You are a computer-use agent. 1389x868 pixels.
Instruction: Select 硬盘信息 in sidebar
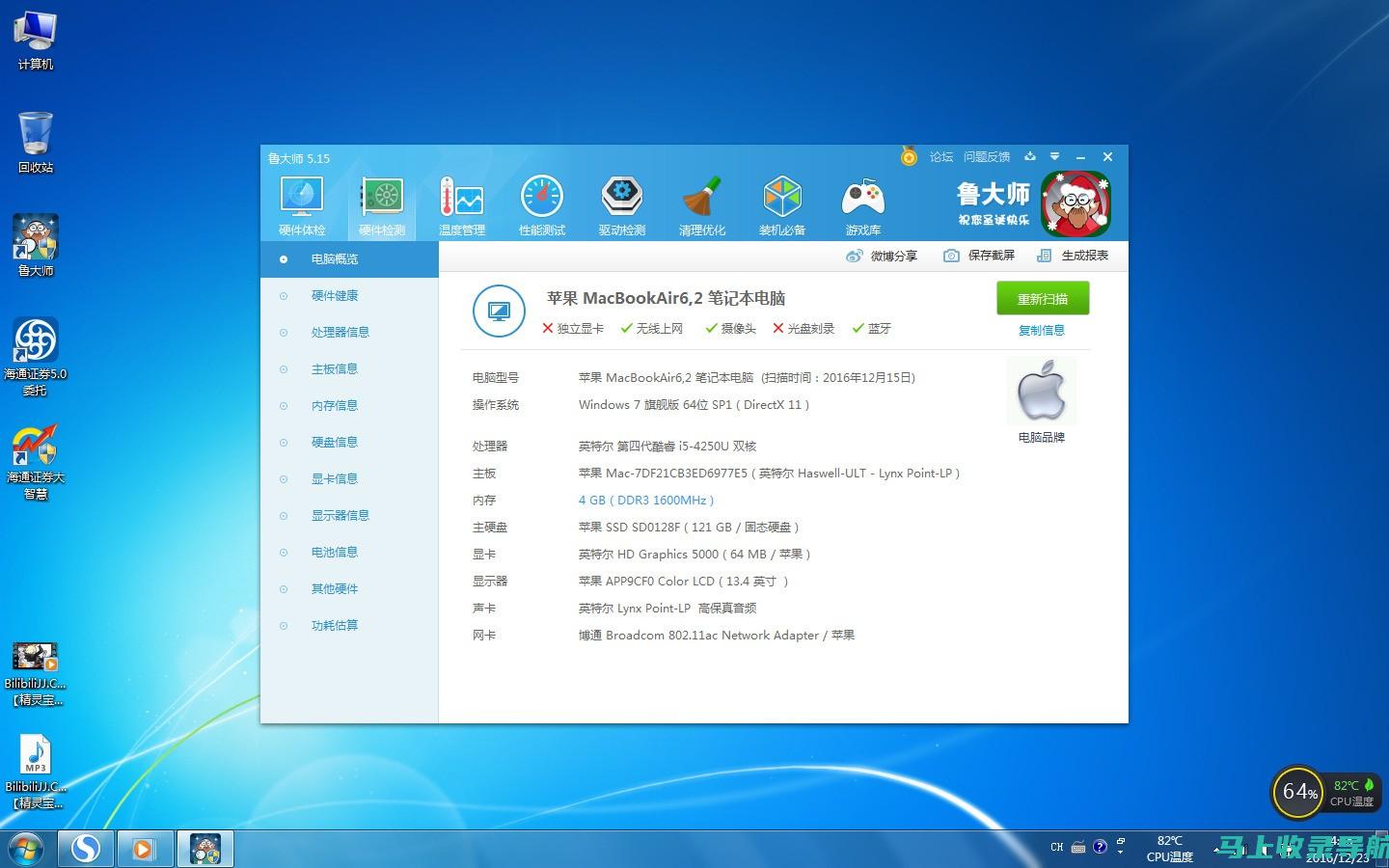(x=349, y=442)
